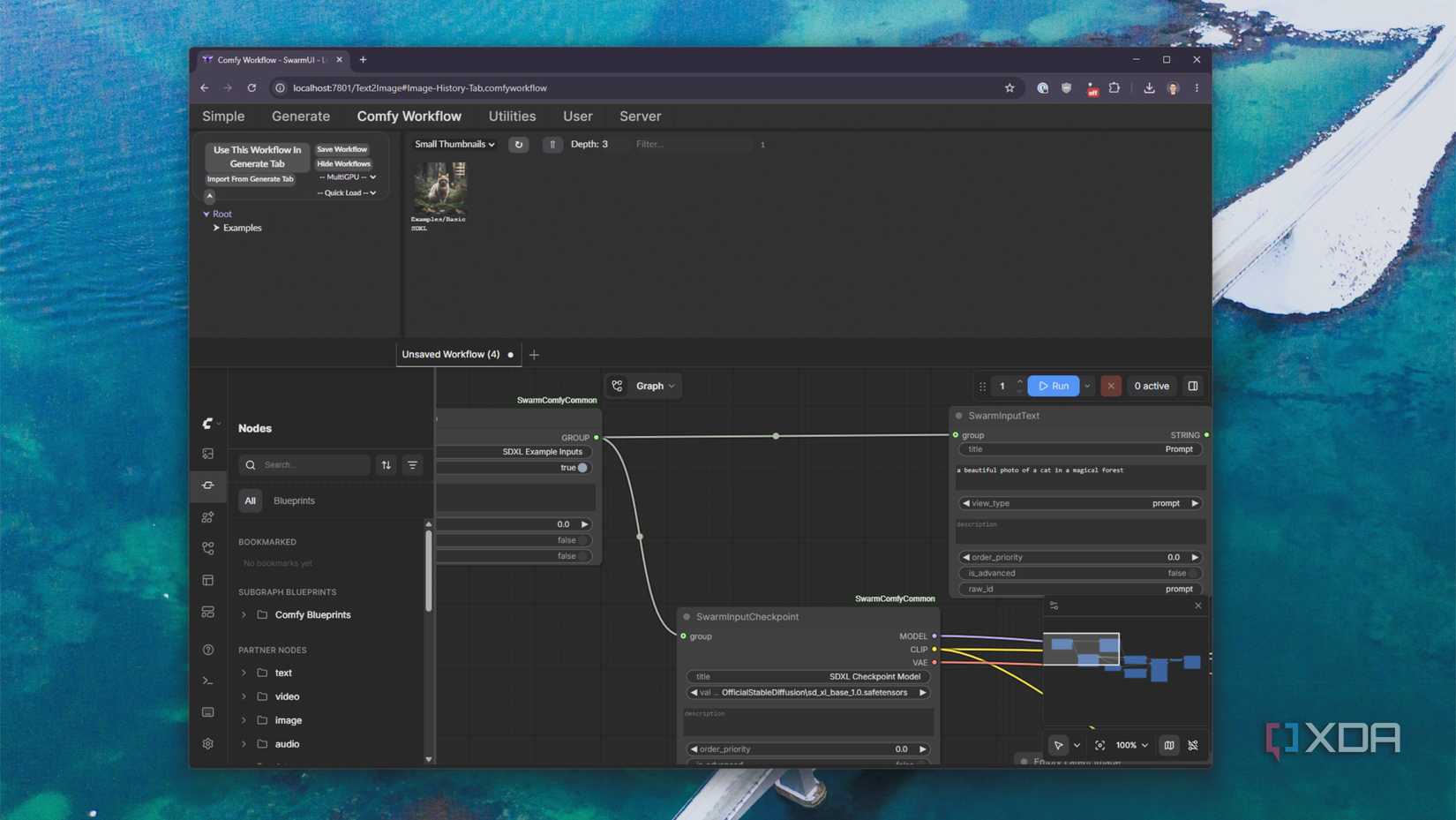
Task: Click the filter nodes icon
Action: pyautogui.click(x=412, y=465)
